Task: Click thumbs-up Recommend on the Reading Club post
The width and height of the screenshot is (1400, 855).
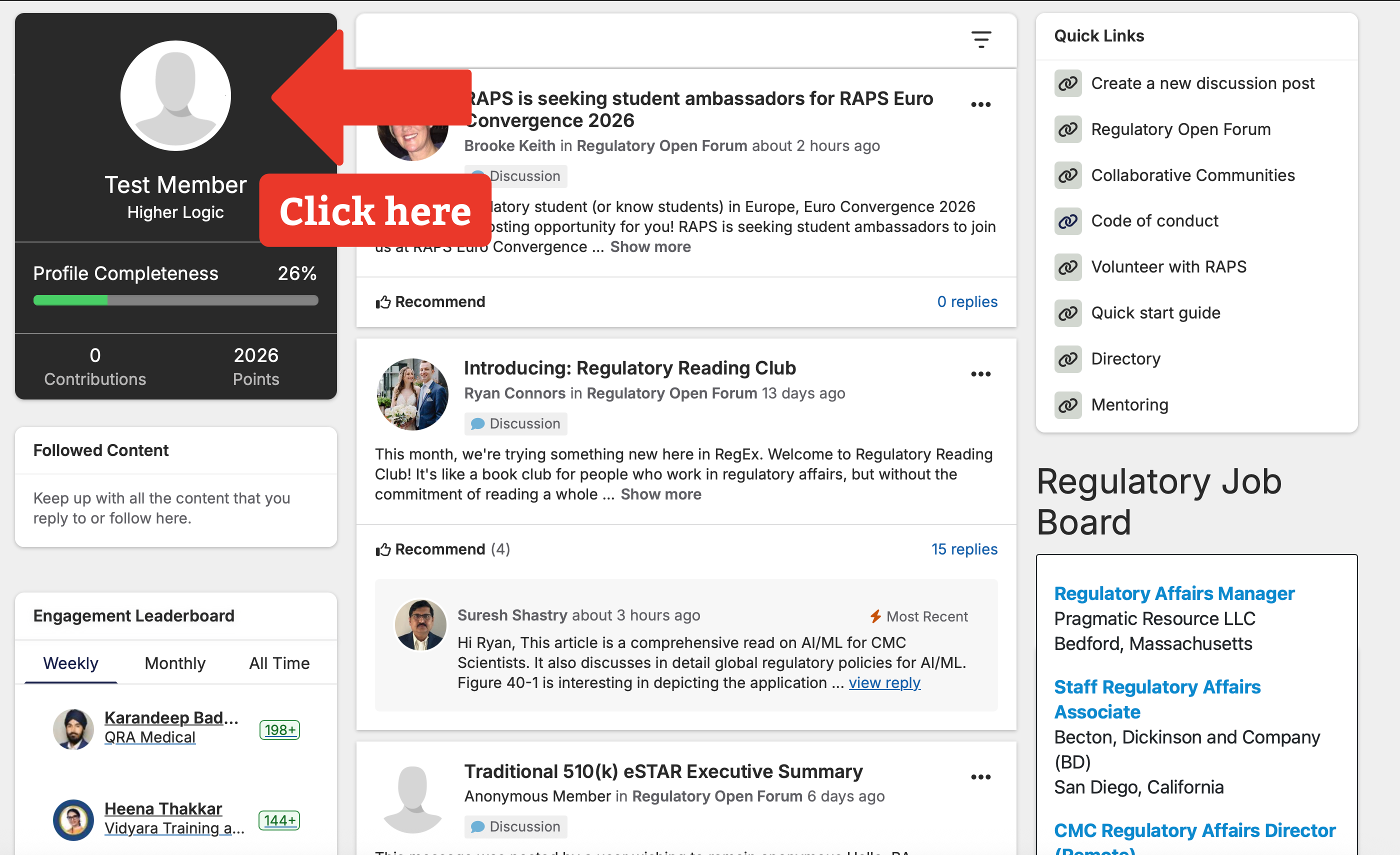Action: click(x=430, y=549)
